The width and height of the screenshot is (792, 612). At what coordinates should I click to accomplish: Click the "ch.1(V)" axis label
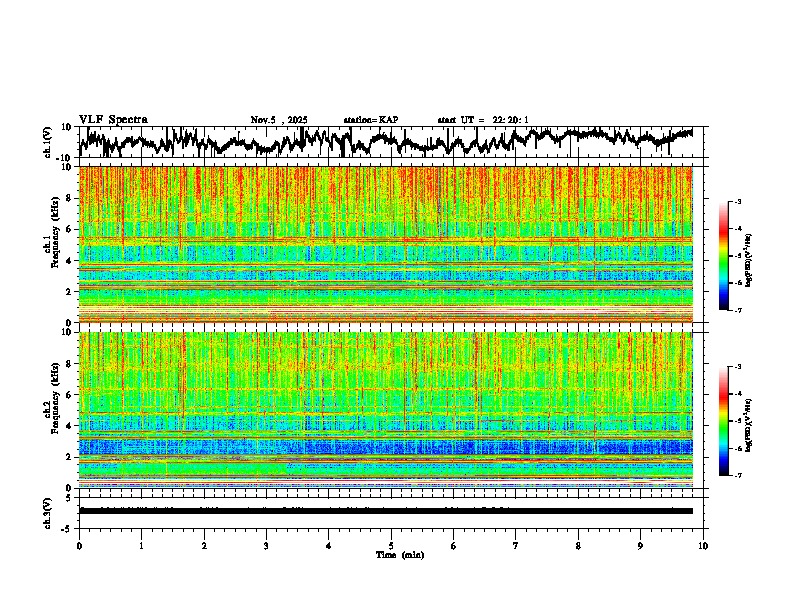(48, 142)
